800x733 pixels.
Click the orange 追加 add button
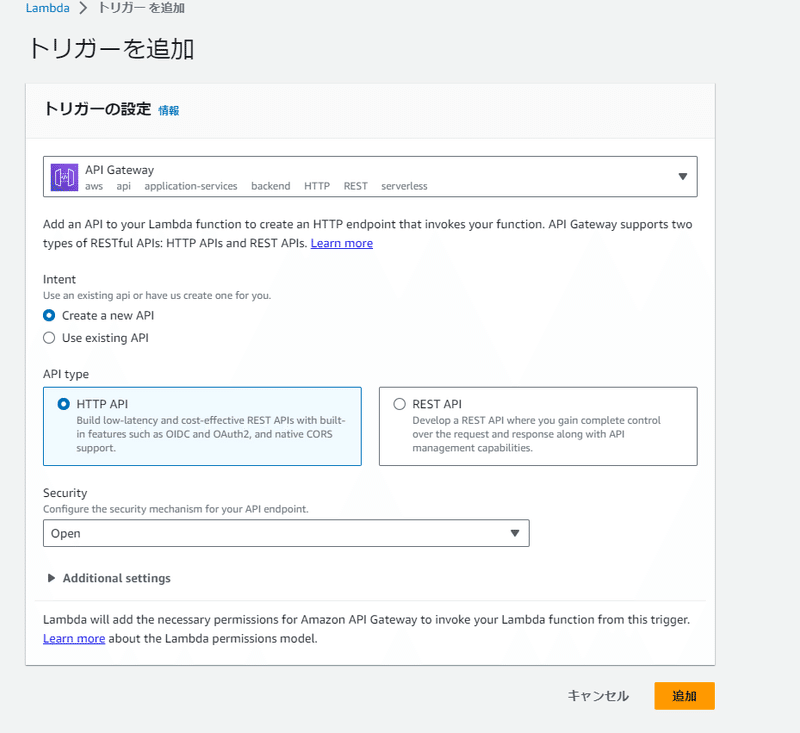(684, 696)
